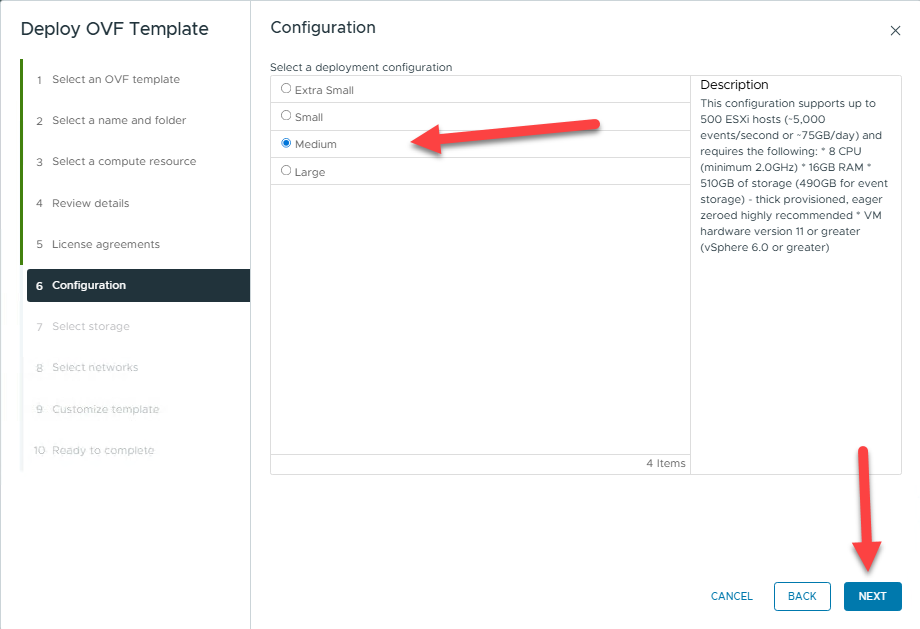
Task: Open step 2 Select a name and folder
Action: [118, 120]
